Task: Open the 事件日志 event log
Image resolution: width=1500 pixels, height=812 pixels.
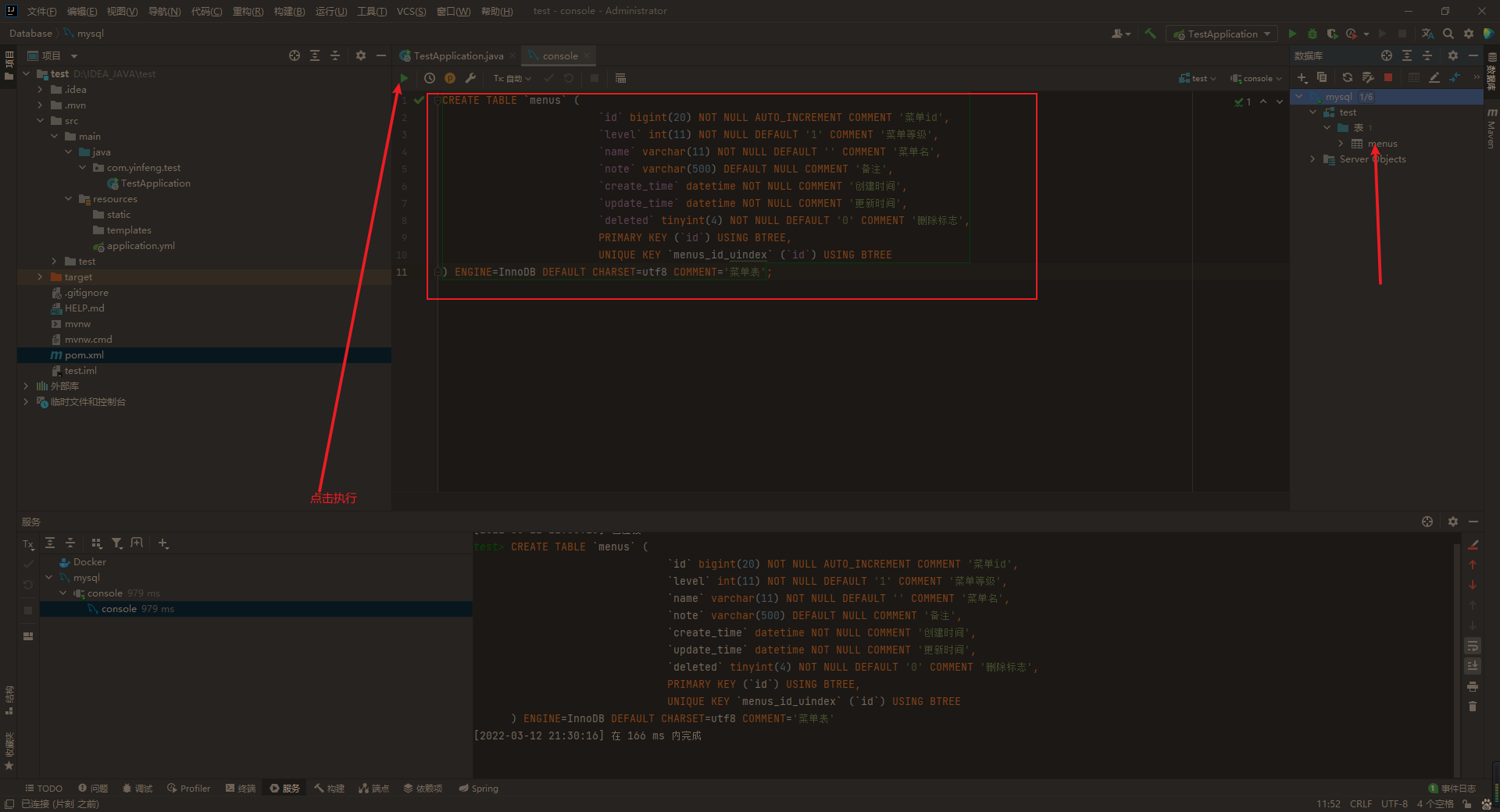Action: [x=1452, y=789]
